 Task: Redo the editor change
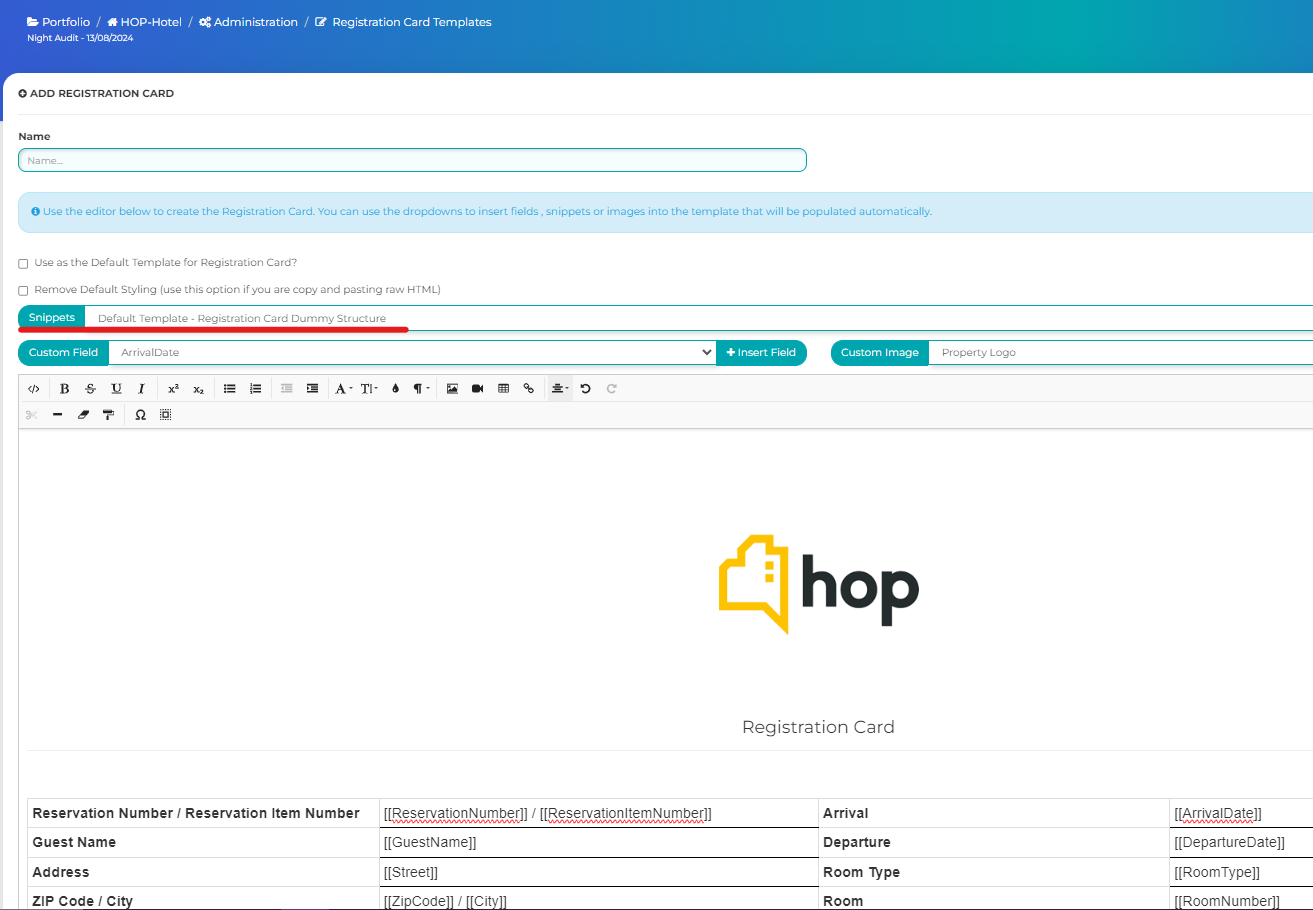pyautogui.click(x=611, y=388)
